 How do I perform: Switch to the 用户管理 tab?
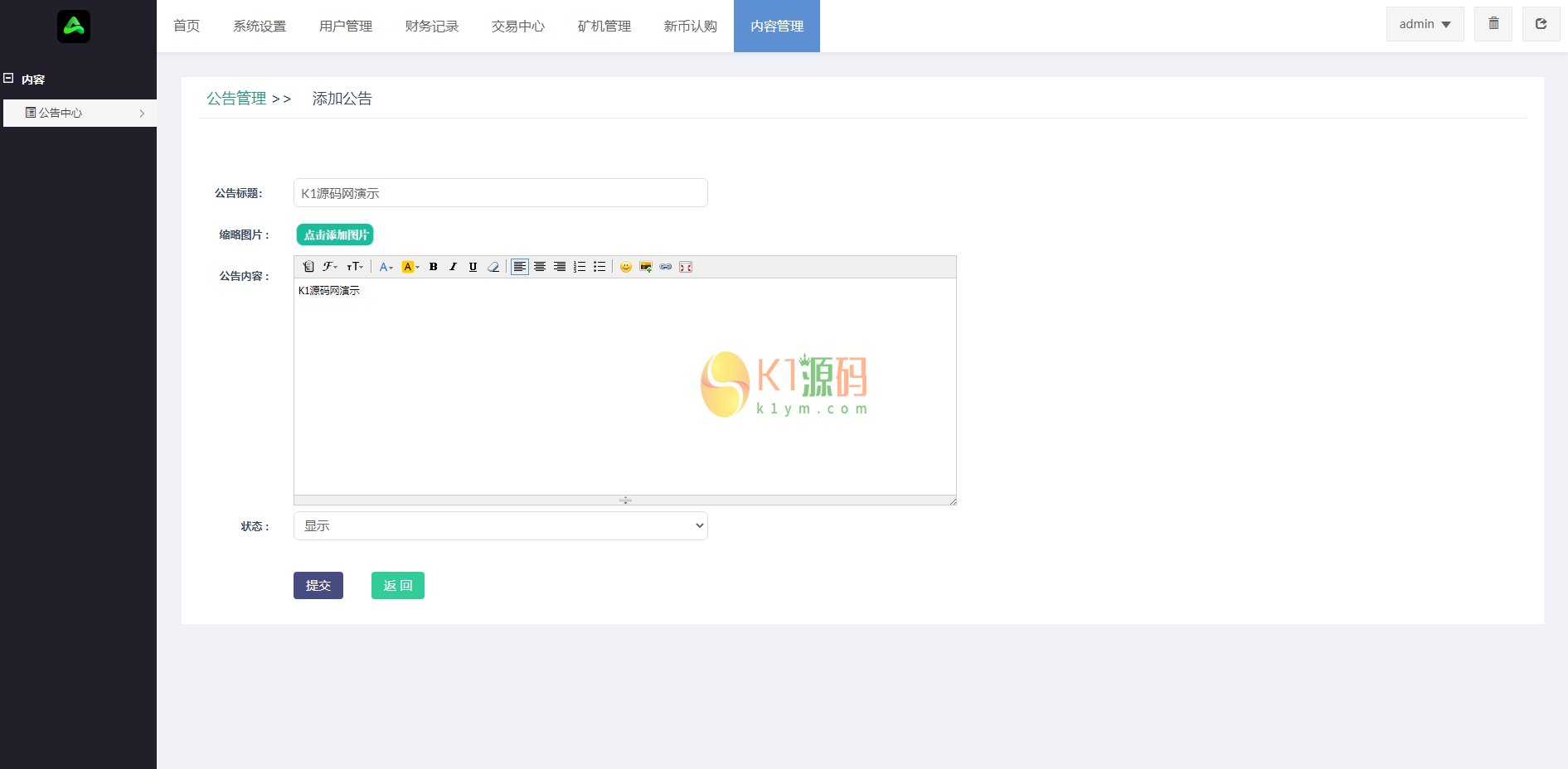346,27
